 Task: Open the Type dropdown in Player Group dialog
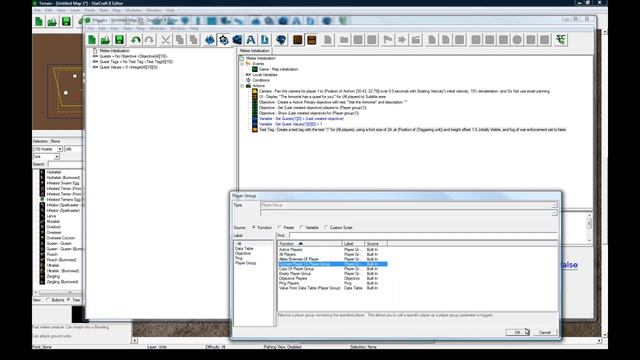point(554,205)
